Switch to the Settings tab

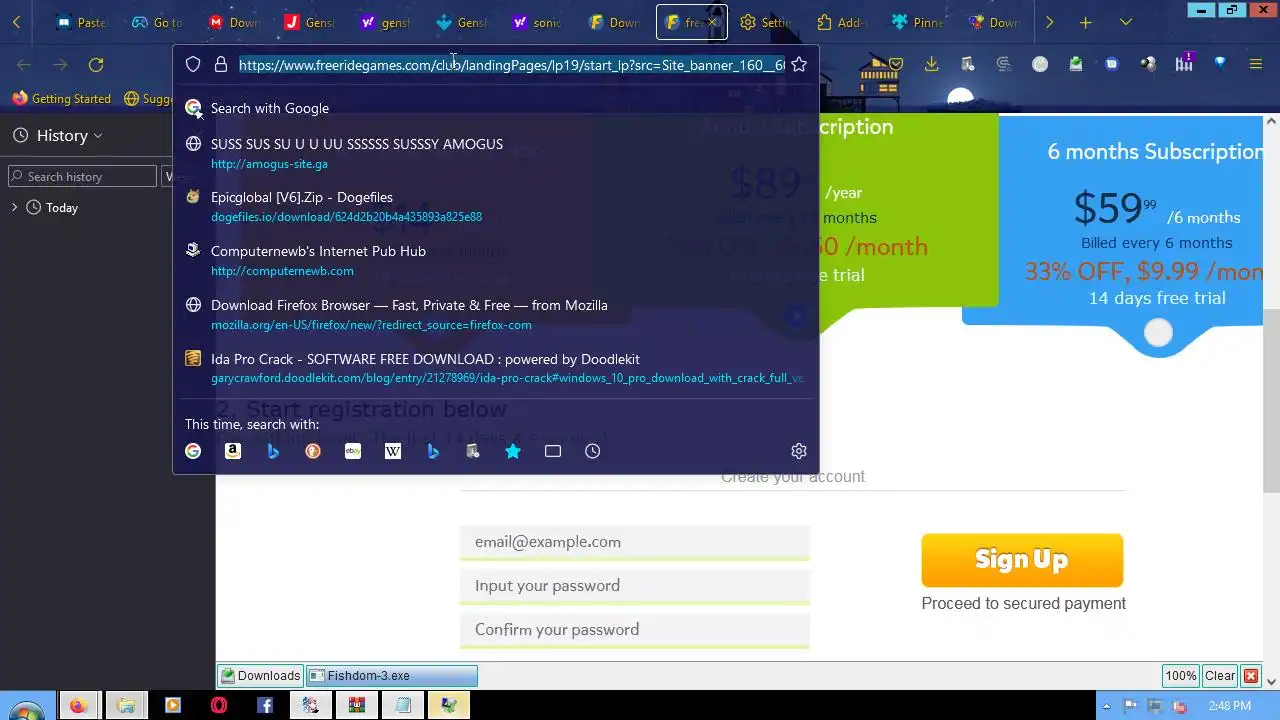tap(766, 22)
